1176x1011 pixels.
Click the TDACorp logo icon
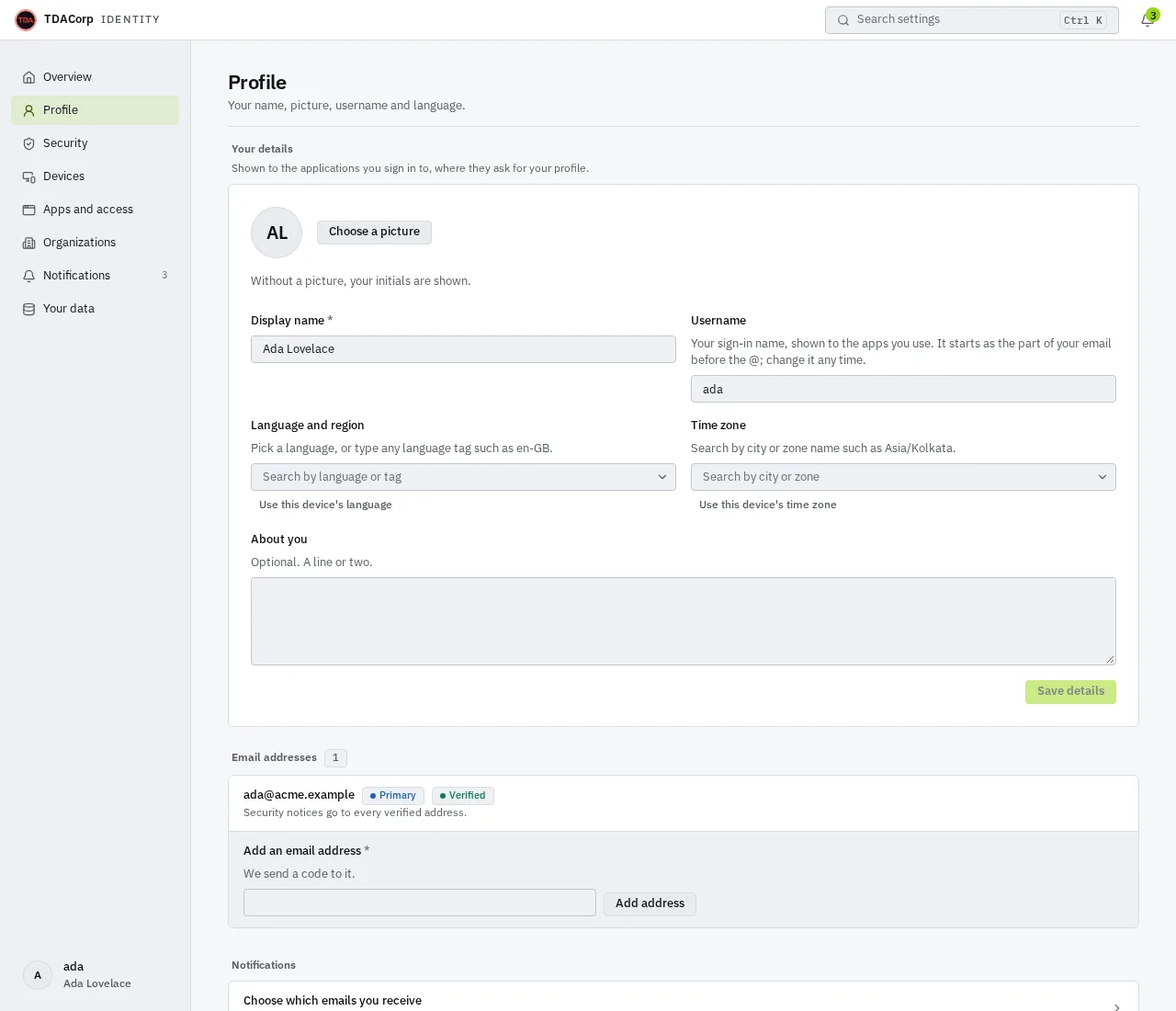[x=26, y=19]
